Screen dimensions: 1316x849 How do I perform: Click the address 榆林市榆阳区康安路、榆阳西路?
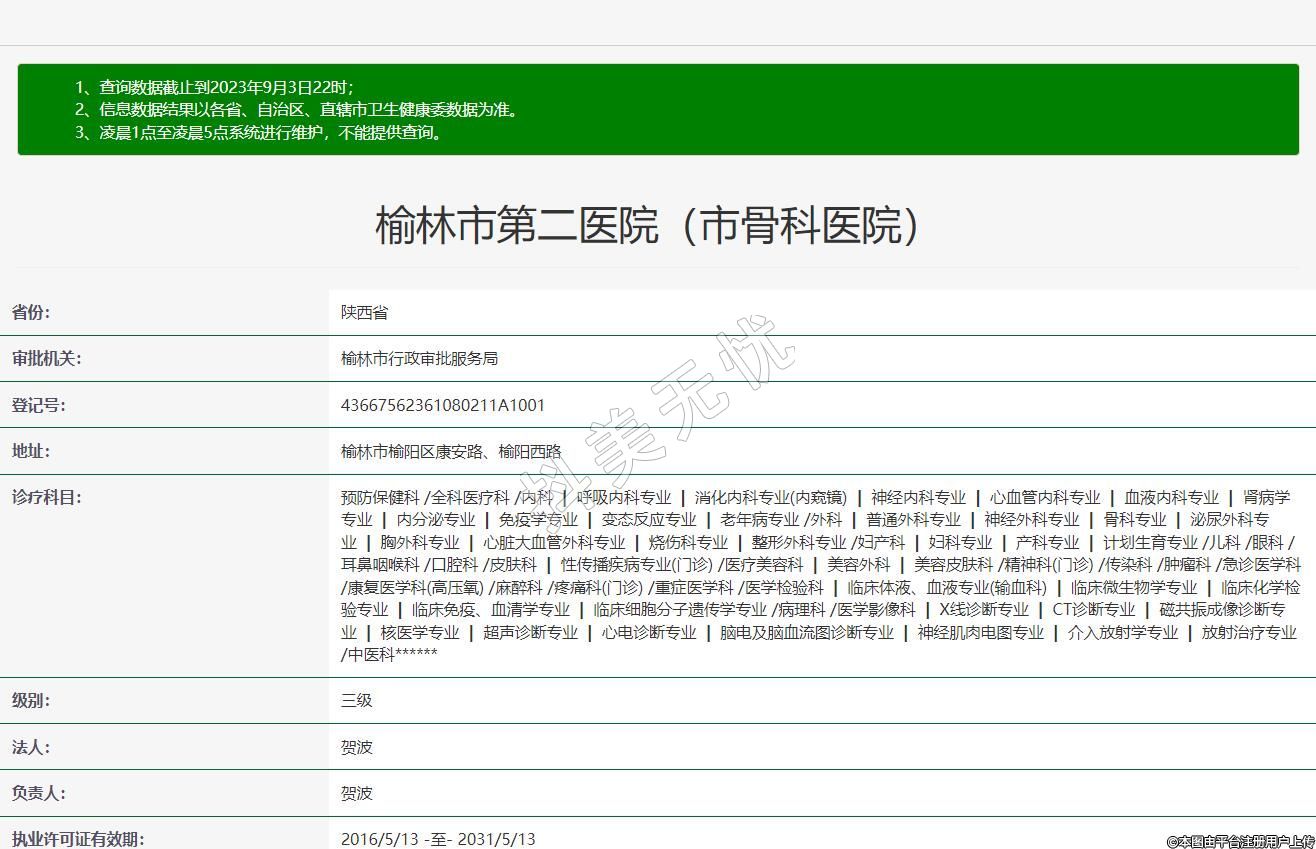tap(451, 451)
